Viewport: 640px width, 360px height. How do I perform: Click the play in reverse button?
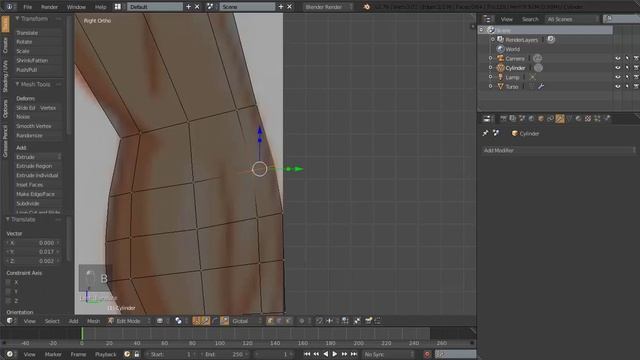(x=326, y=354)
